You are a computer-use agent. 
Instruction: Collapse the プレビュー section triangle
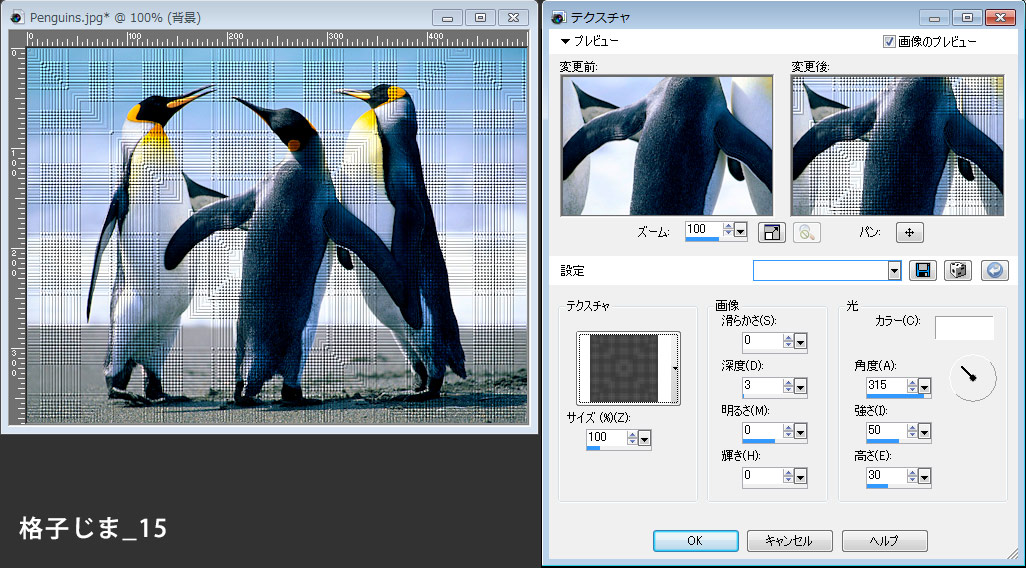pos(565,42)
